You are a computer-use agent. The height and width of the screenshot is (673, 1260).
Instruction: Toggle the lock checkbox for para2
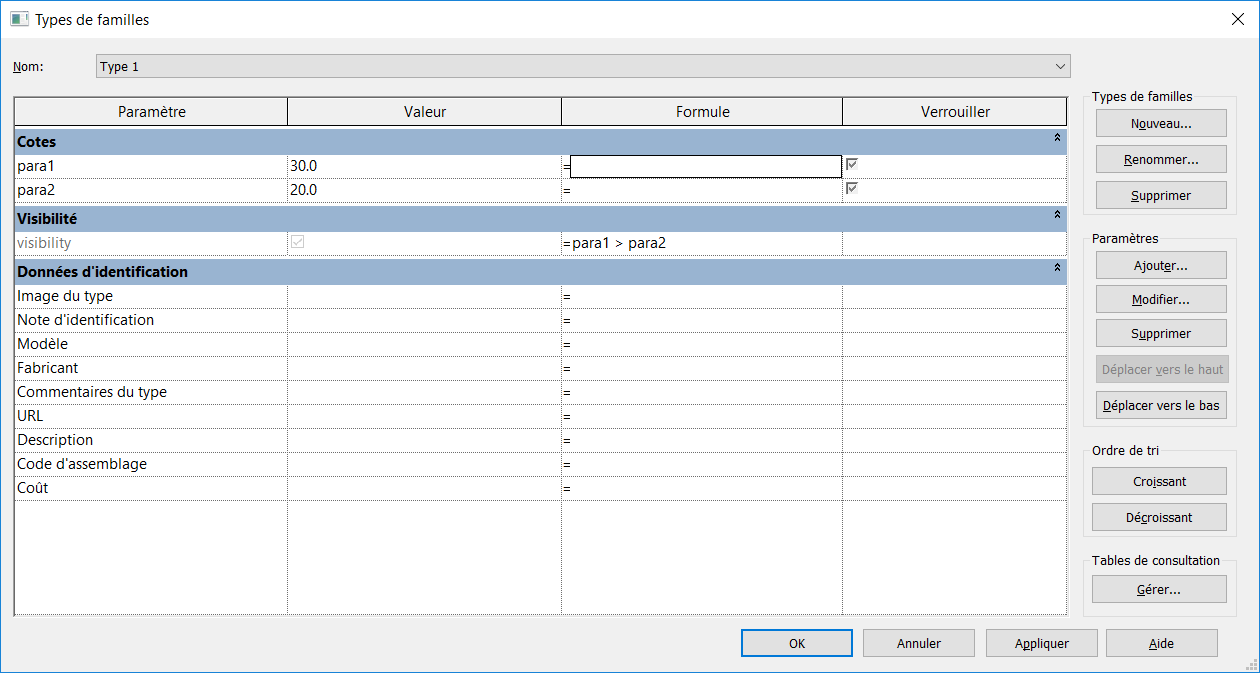click(852, 188)
